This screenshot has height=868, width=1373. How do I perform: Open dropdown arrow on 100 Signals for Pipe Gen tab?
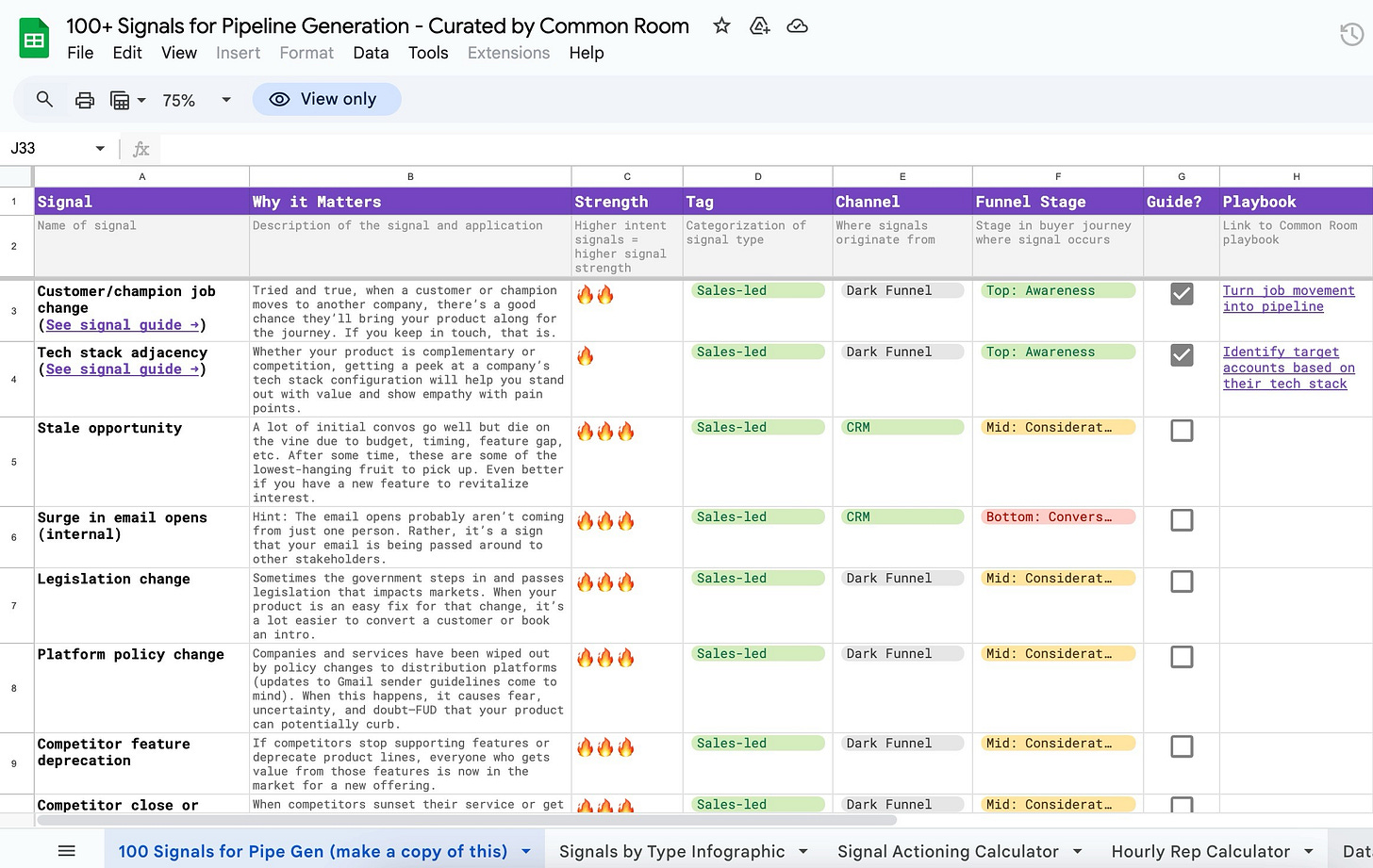click(526, 851)
